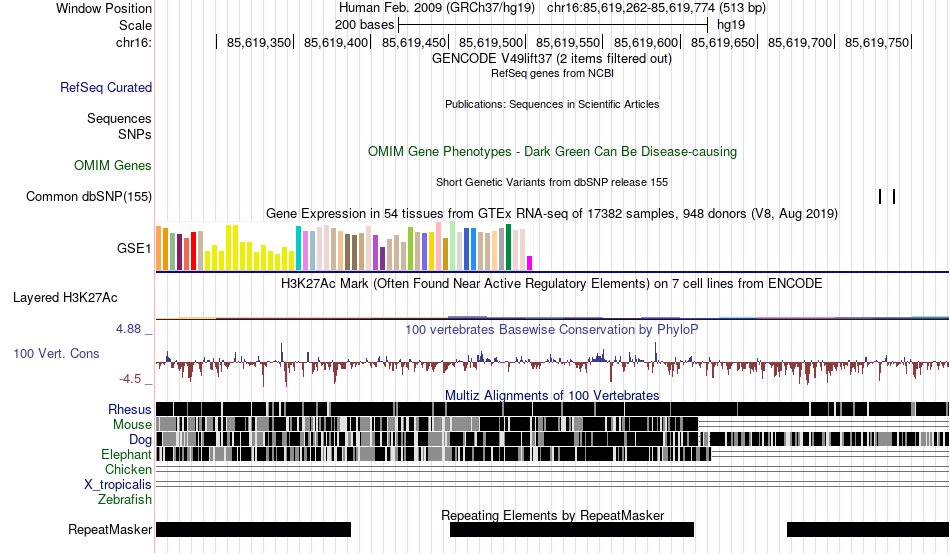The width and height of the screenshot is (950, 553).
Task: Click the chr16:85,619,262-85,619,774 (513 bp) position text
Action: pos(656,8)
